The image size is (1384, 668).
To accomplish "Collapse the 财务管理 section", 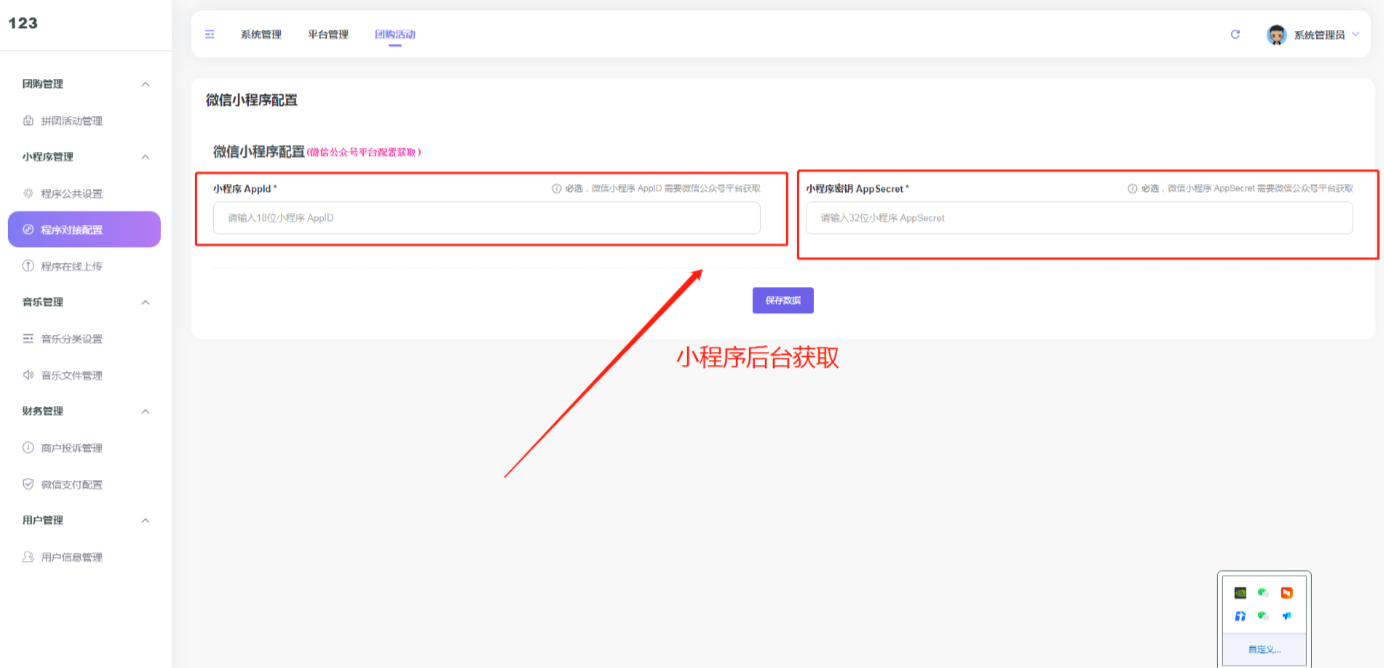I will 146,411.
